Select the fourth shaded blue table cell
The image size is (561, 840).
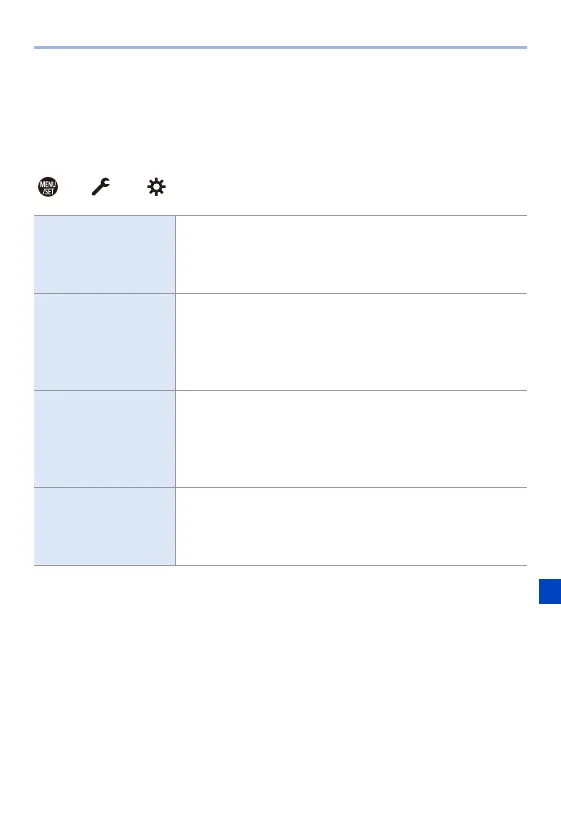(104, 526)
